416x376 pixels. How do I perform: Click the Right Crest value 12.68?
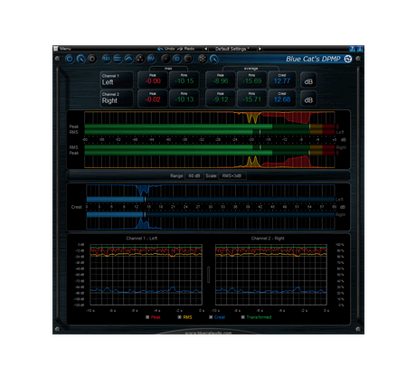coord(282,99)
